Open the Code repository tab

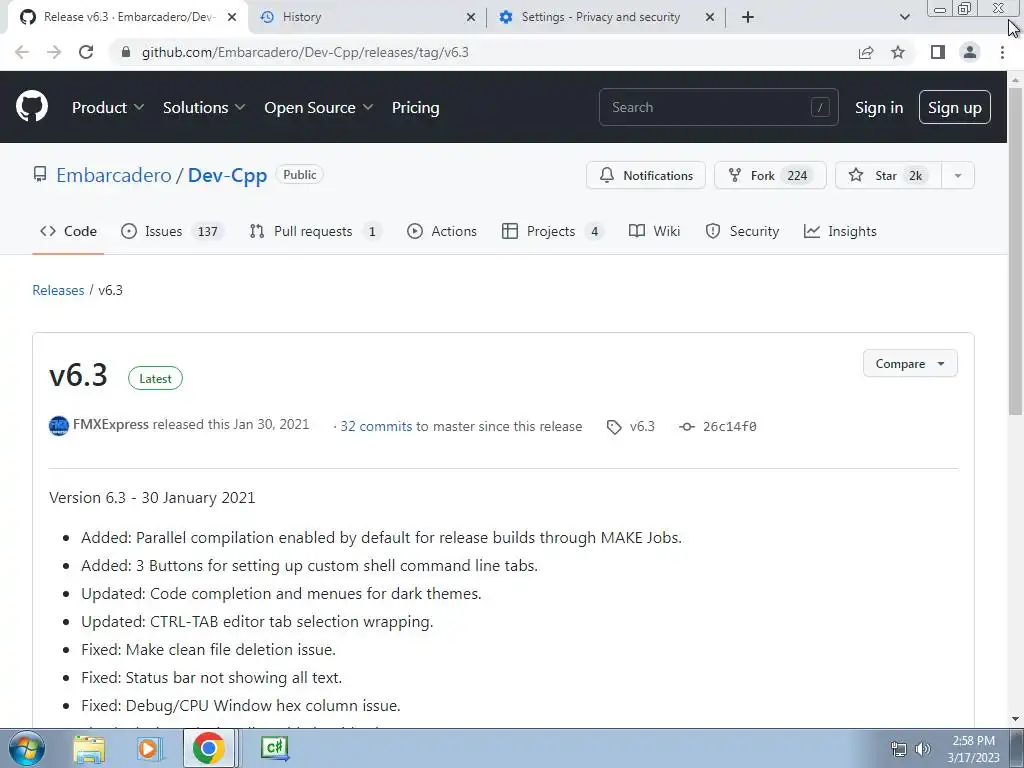click(68, 231)
